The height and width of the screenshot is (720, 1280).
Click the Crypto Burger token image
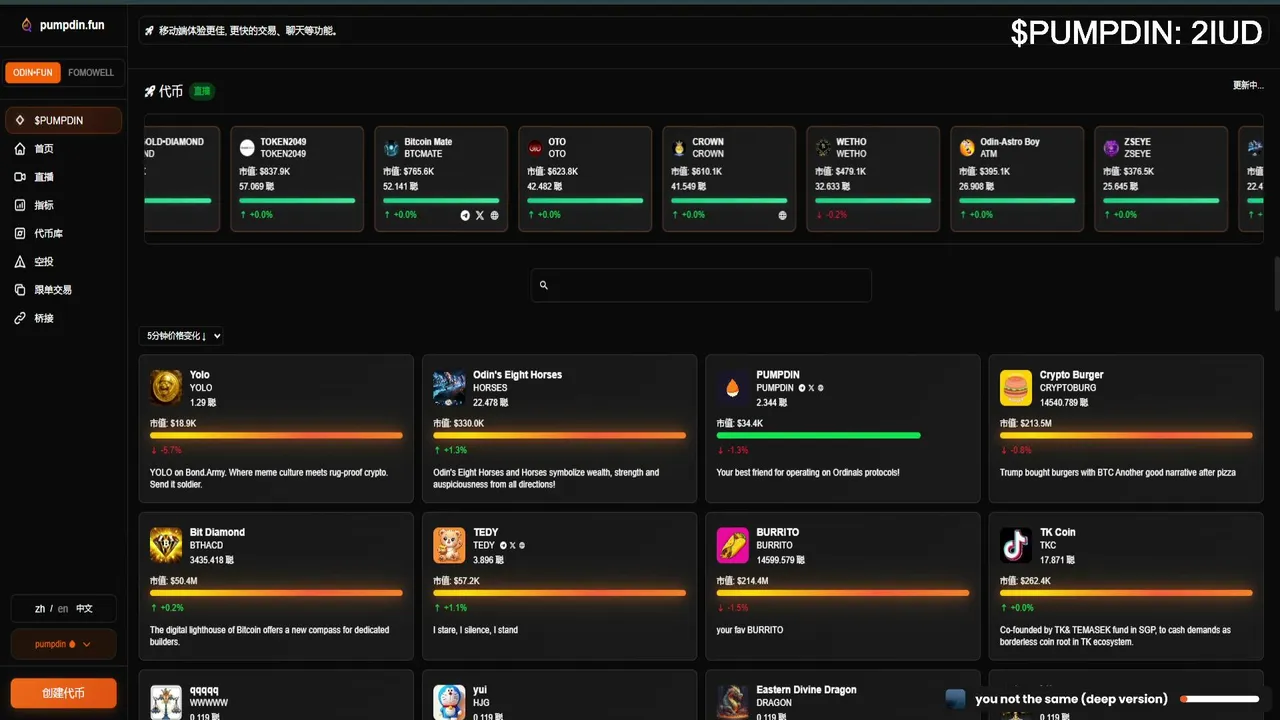1016,388
